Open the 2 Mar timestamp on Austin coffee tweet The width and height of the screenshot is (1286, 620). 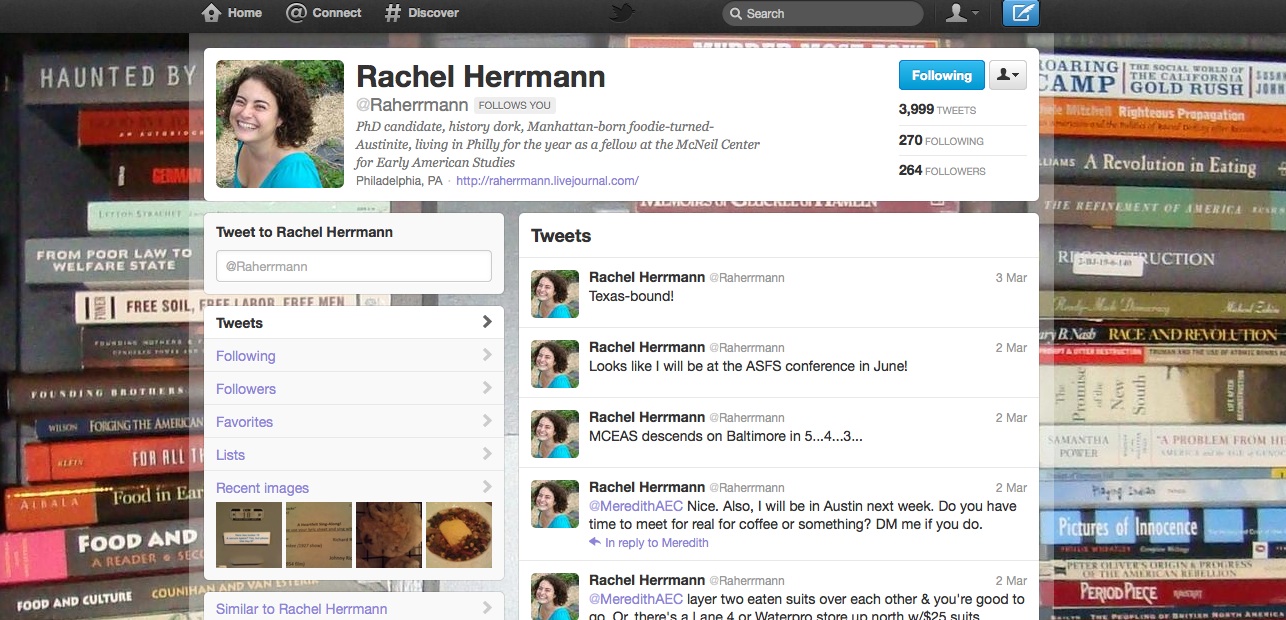click(1011, 488)
